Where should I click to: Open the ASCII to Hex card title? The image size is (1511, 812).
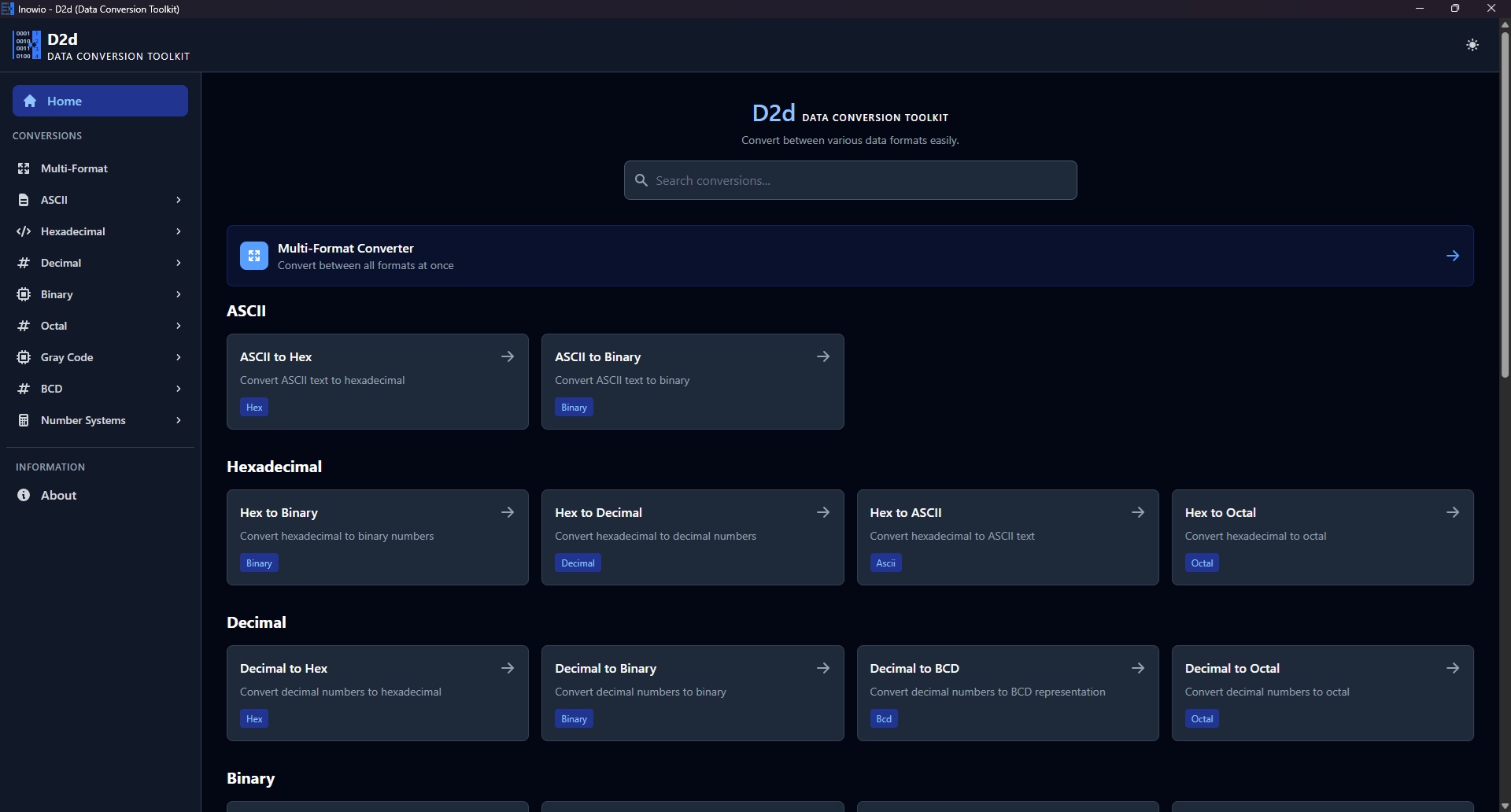276,356
